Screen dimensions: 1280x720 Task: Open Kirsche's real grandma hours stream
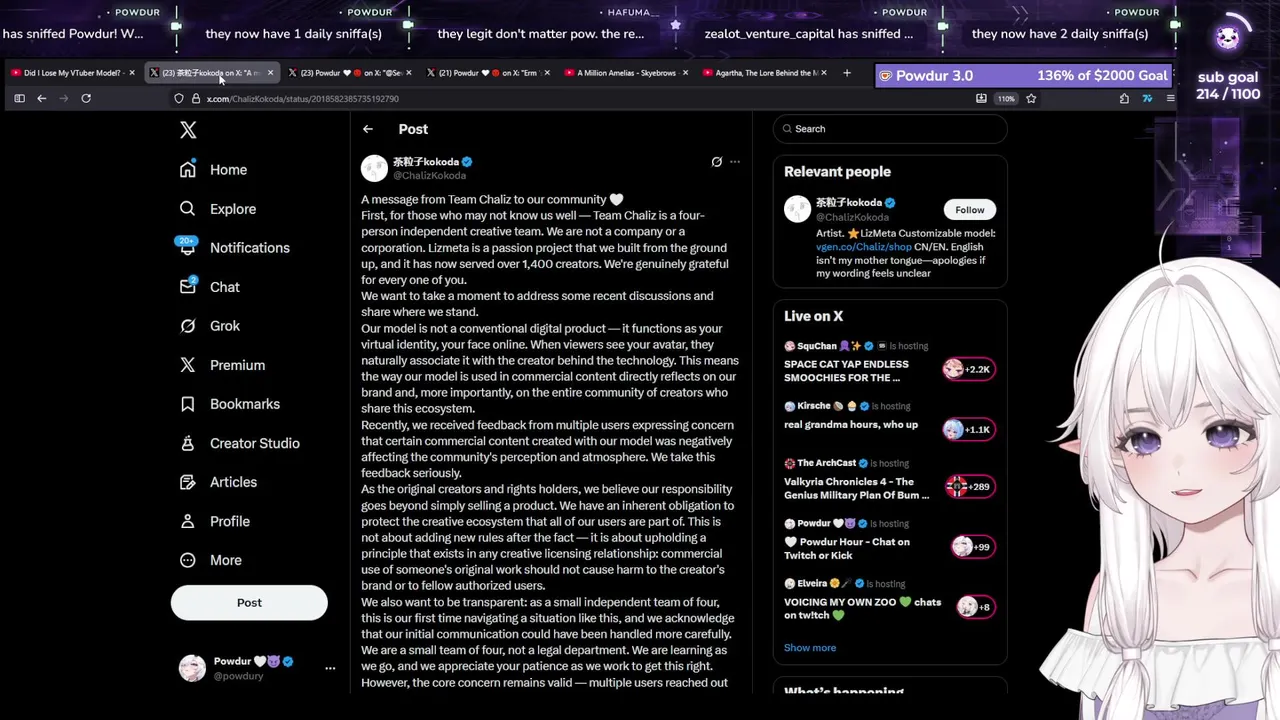(x=851, y=425)
